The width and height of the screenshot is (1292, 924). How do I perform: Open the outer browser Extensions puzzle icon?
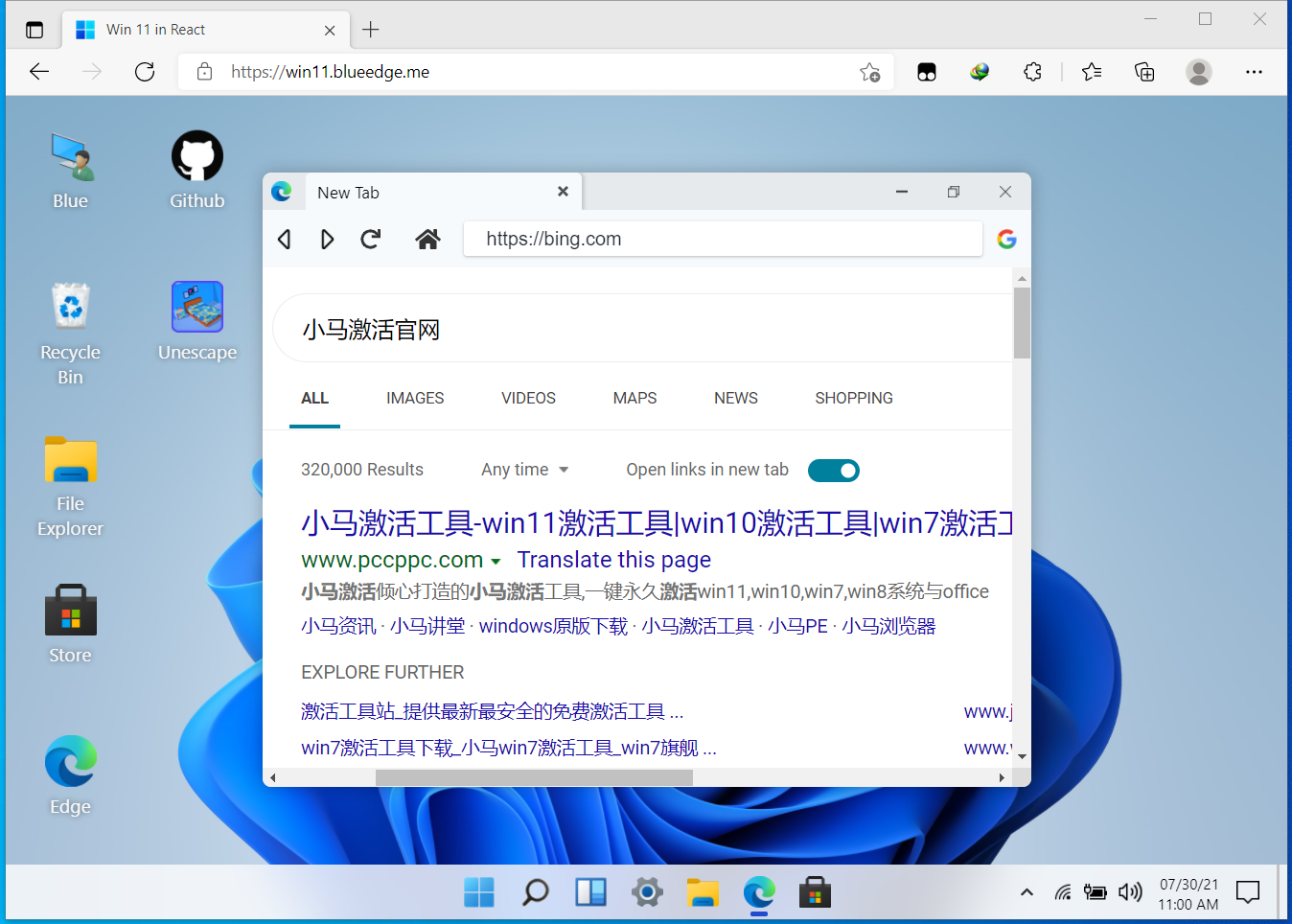1032,72
